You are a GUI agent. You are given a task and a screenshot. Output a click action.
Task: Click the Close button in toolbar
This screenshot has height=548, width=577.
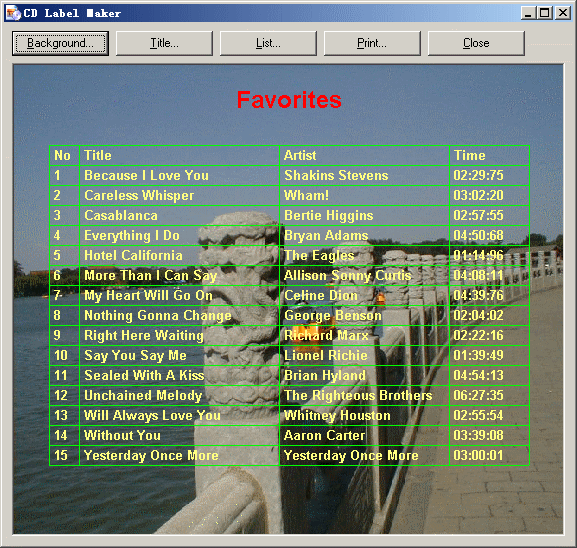click(x=476, y=43)
